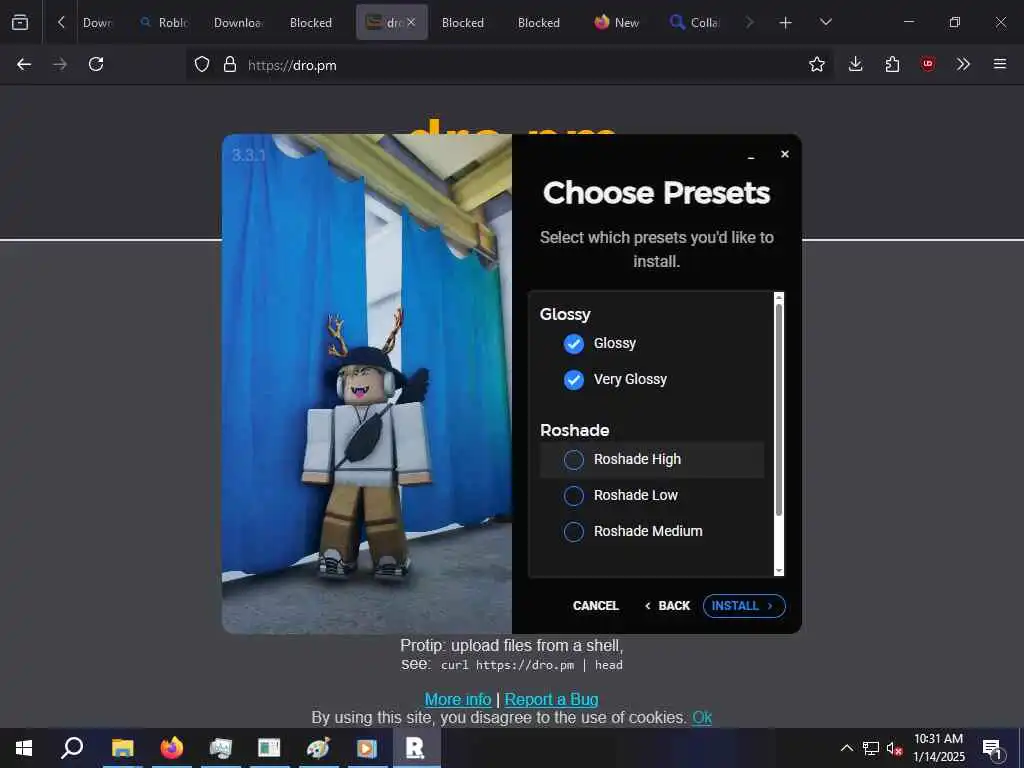Click Ok on the cookies notice
Image resolution: width=1024 pixels, height=768 pixels.
(702, 717)
